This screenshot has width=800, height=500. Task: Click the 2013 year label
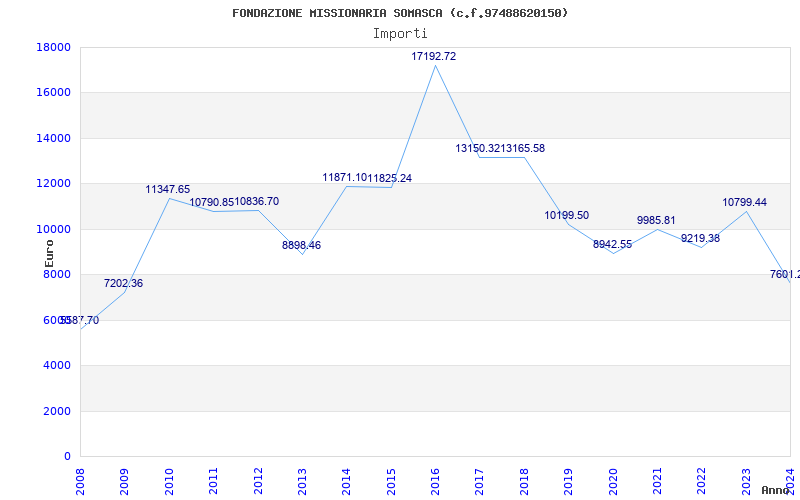click(303, 481)
